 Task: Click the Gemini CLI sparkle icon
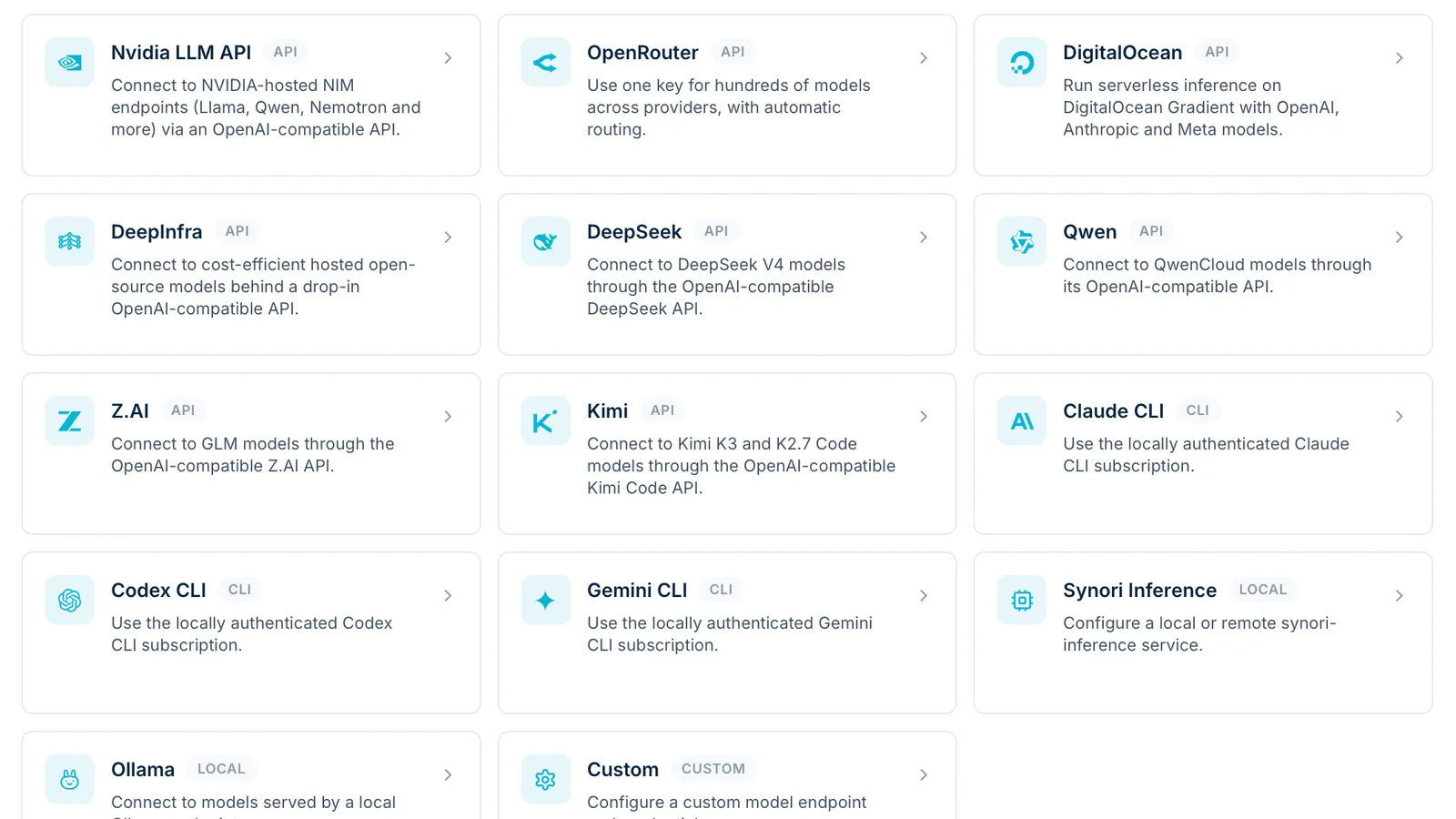[546, 600]
